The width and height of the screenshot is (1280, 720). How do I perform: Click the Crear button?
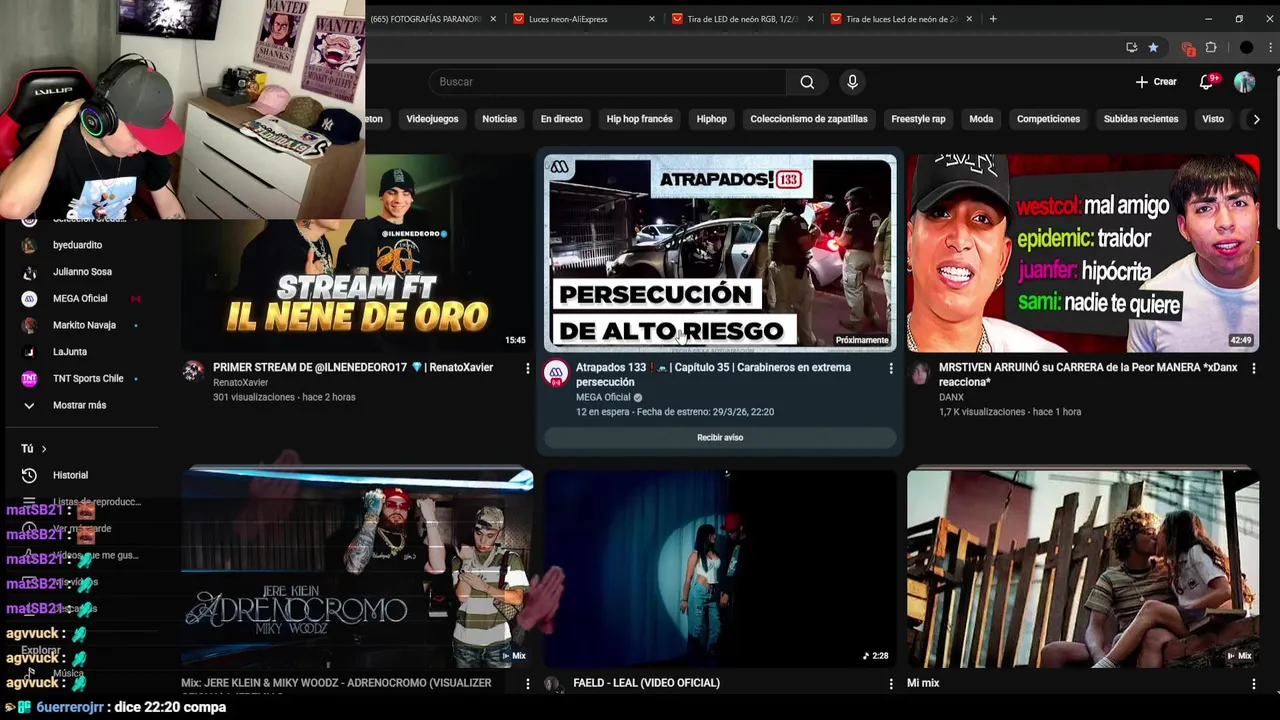(x=1156, y=82)
